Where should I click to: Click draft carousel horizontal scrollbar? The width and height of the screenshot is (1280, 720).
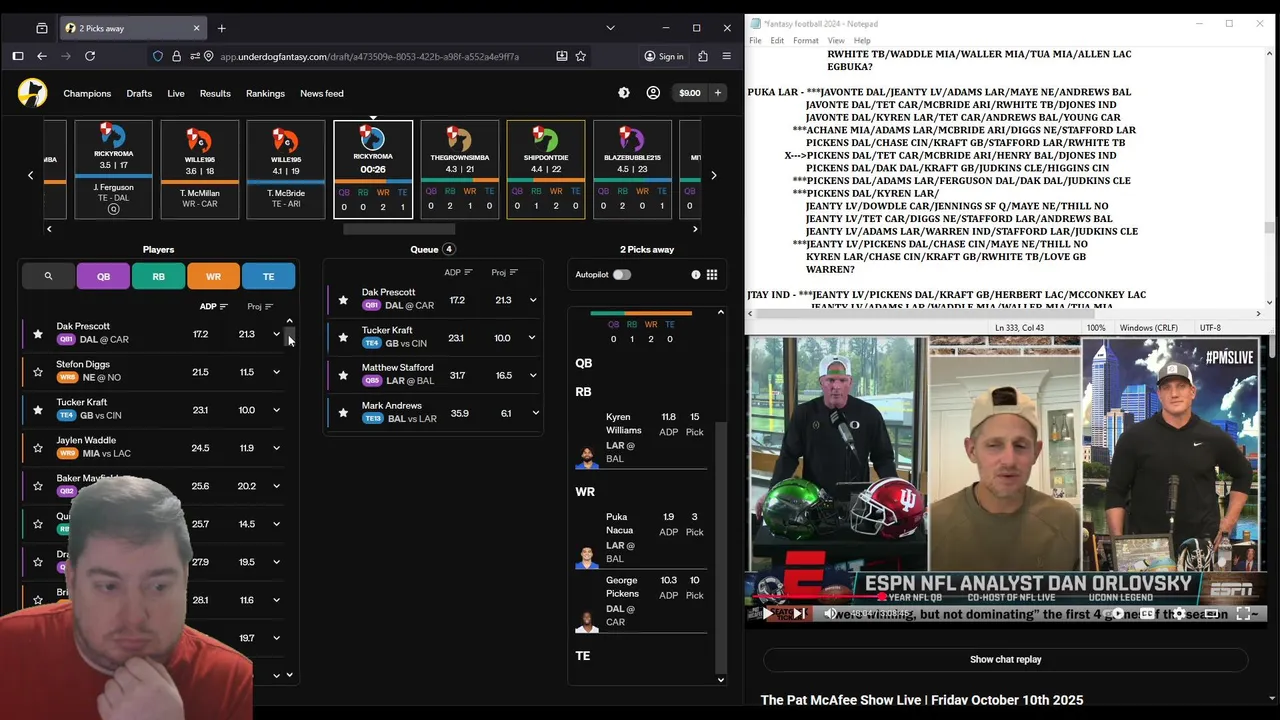(x=398, y=229)
